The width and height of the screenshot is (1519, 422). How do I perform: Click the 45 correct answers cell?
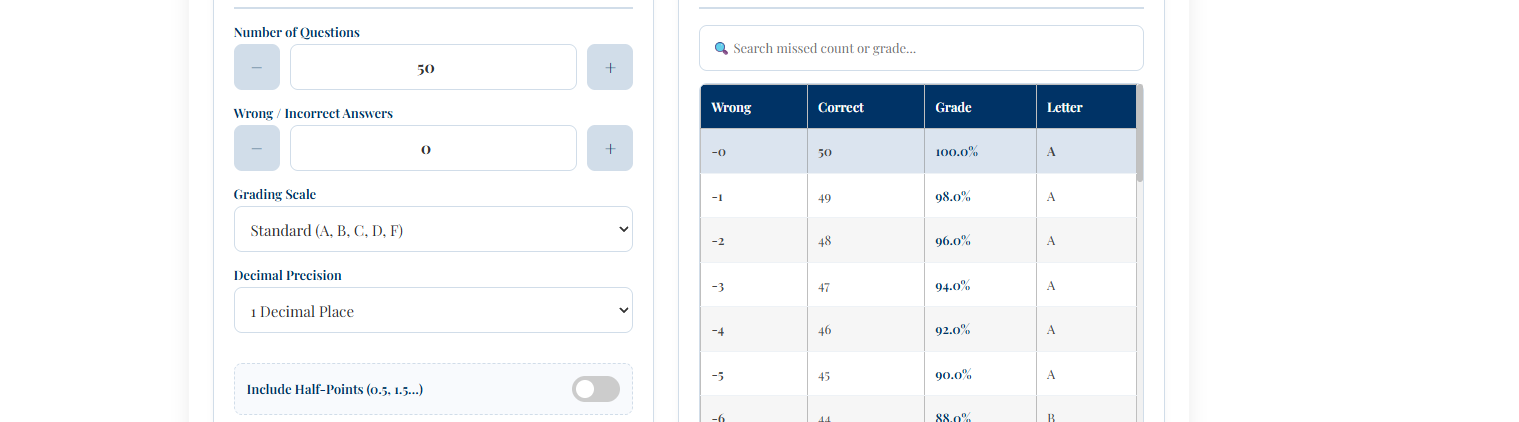point(866,374)
